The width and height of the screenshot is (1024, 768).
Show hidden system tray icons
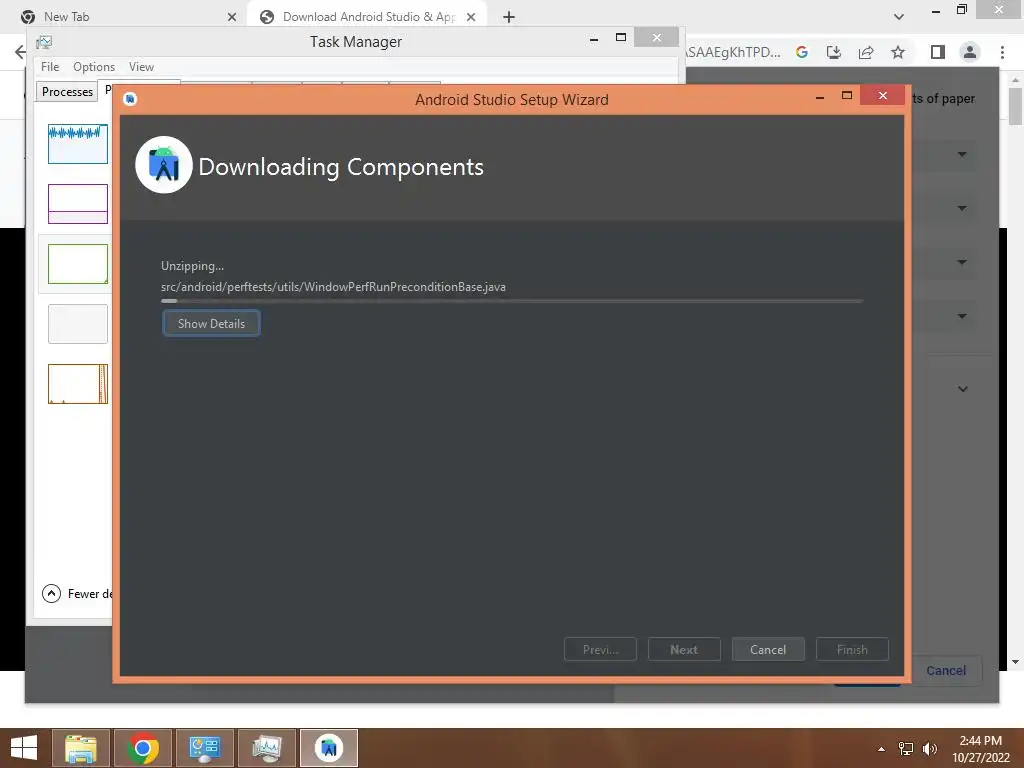pyautogui.click(x=882, y=749)
